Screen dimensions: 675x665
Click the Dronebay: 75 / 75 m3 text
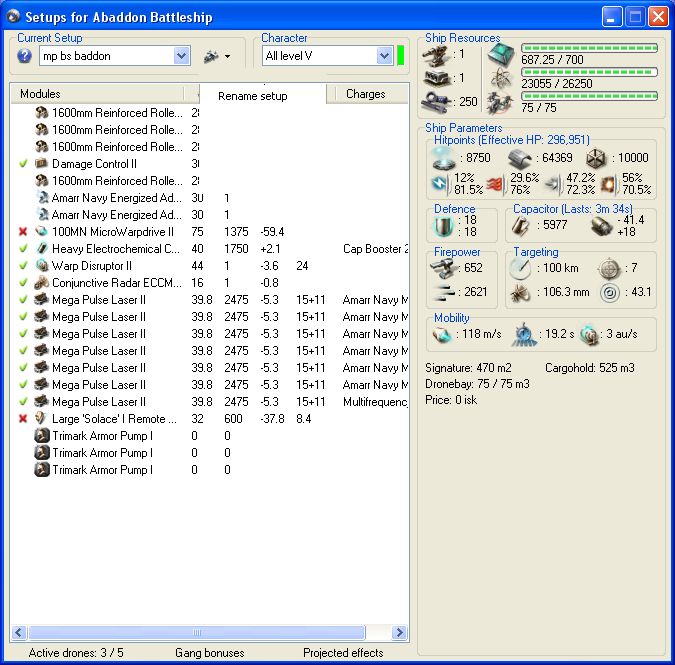point(477,384)
